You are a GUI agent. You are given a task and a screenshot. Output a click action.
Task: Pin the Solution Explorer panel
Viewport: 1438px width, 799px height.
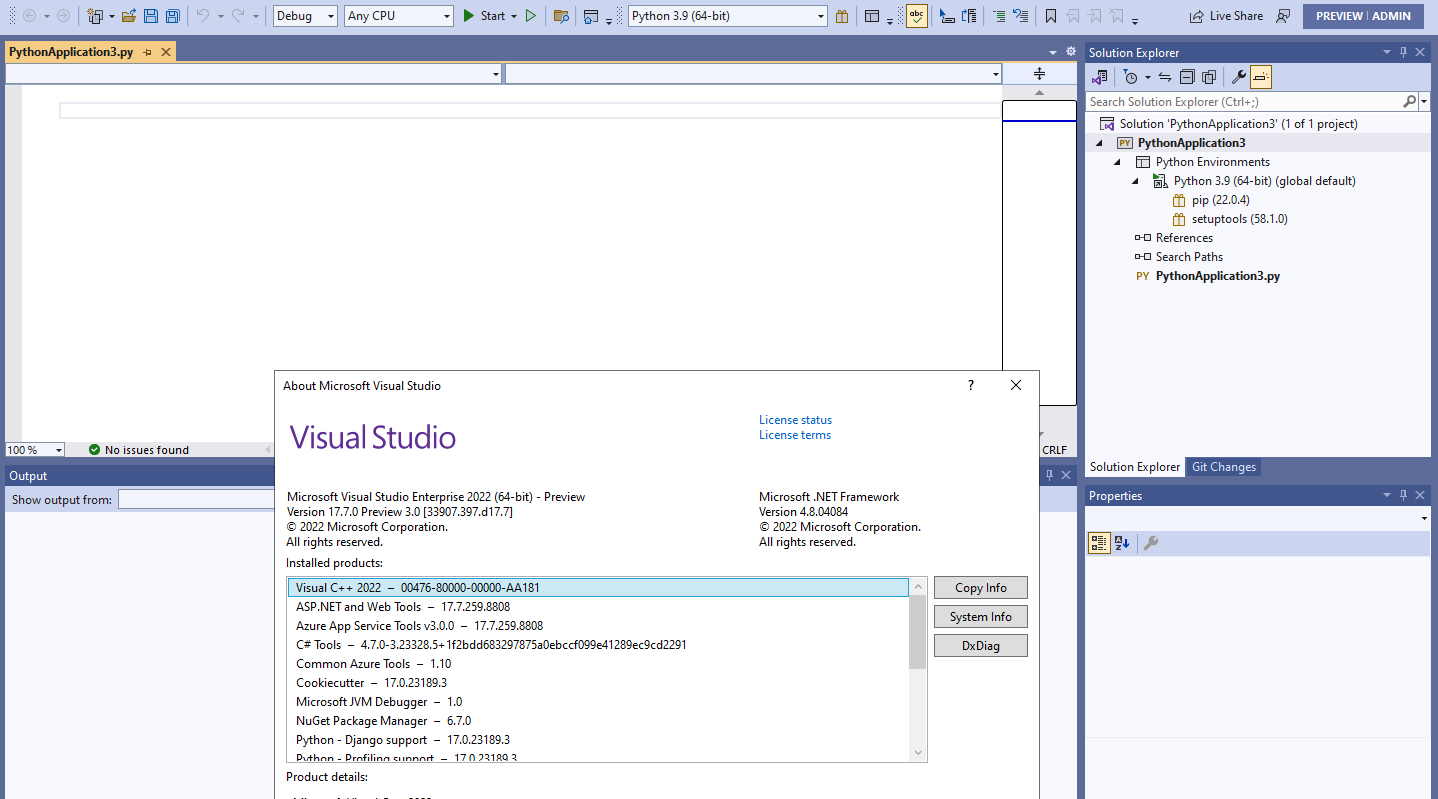click(1404, 51)
